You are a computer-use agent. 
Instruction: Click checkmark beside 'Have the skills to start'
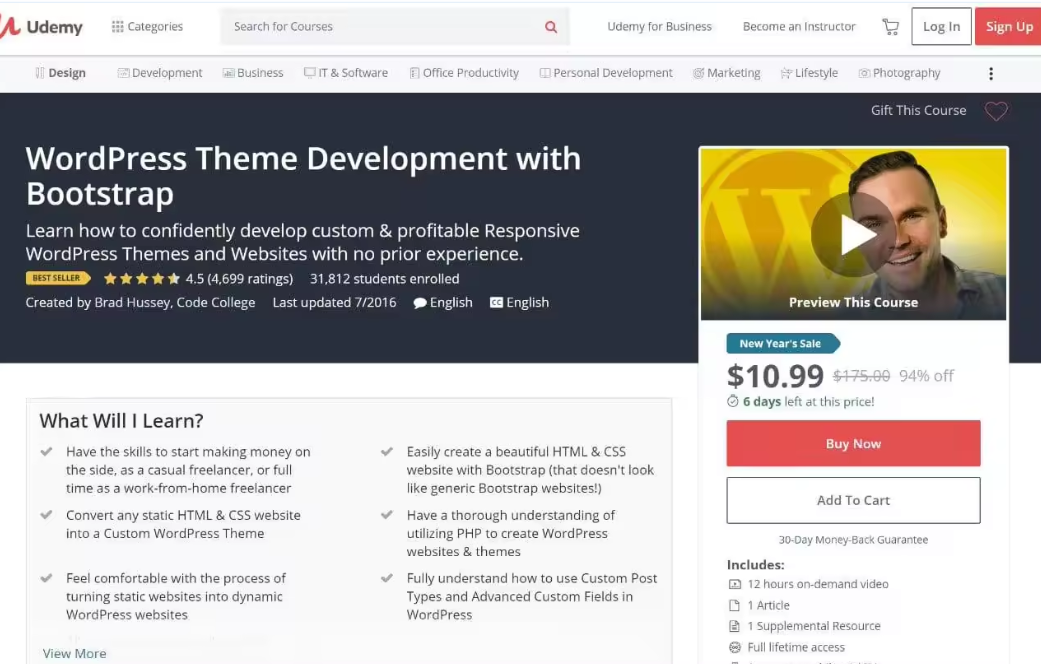tap(46, 452)
